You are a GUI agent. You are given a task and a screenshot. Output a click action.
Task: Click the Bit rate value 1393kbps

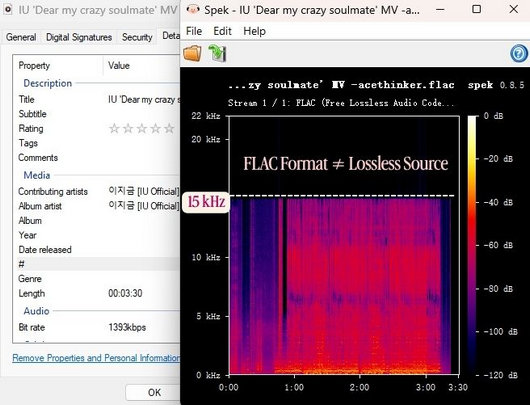click(x=127, y=327)
